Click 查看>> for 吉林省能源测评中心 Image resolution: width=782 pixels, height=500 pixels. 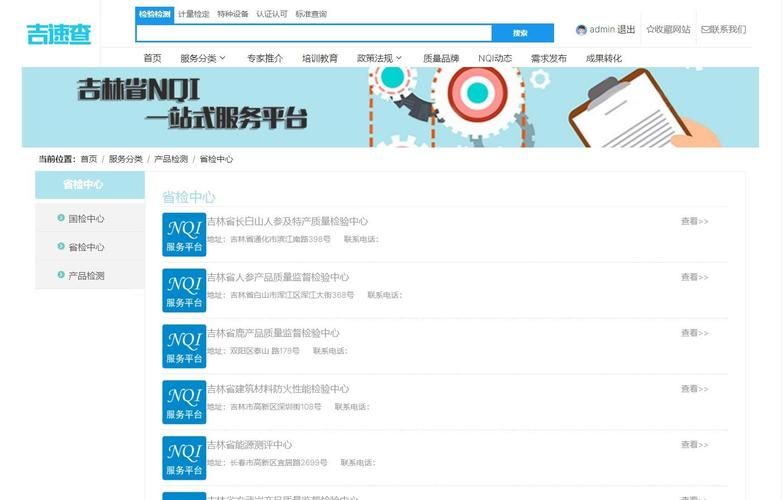(x=694, y=445)
